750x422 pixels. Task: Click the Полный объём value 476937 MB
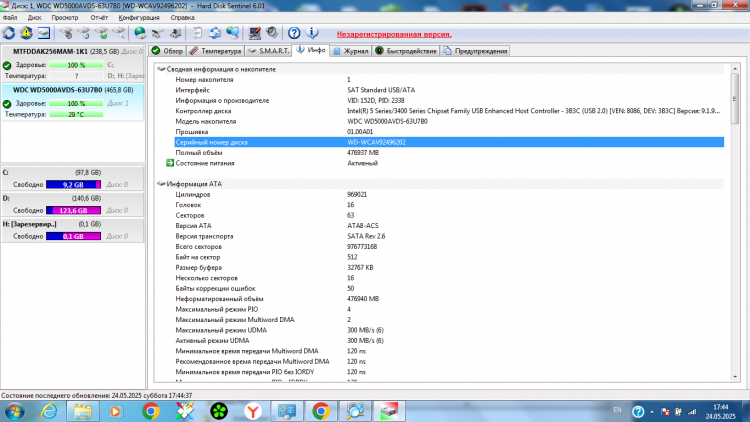coord(363,153)
